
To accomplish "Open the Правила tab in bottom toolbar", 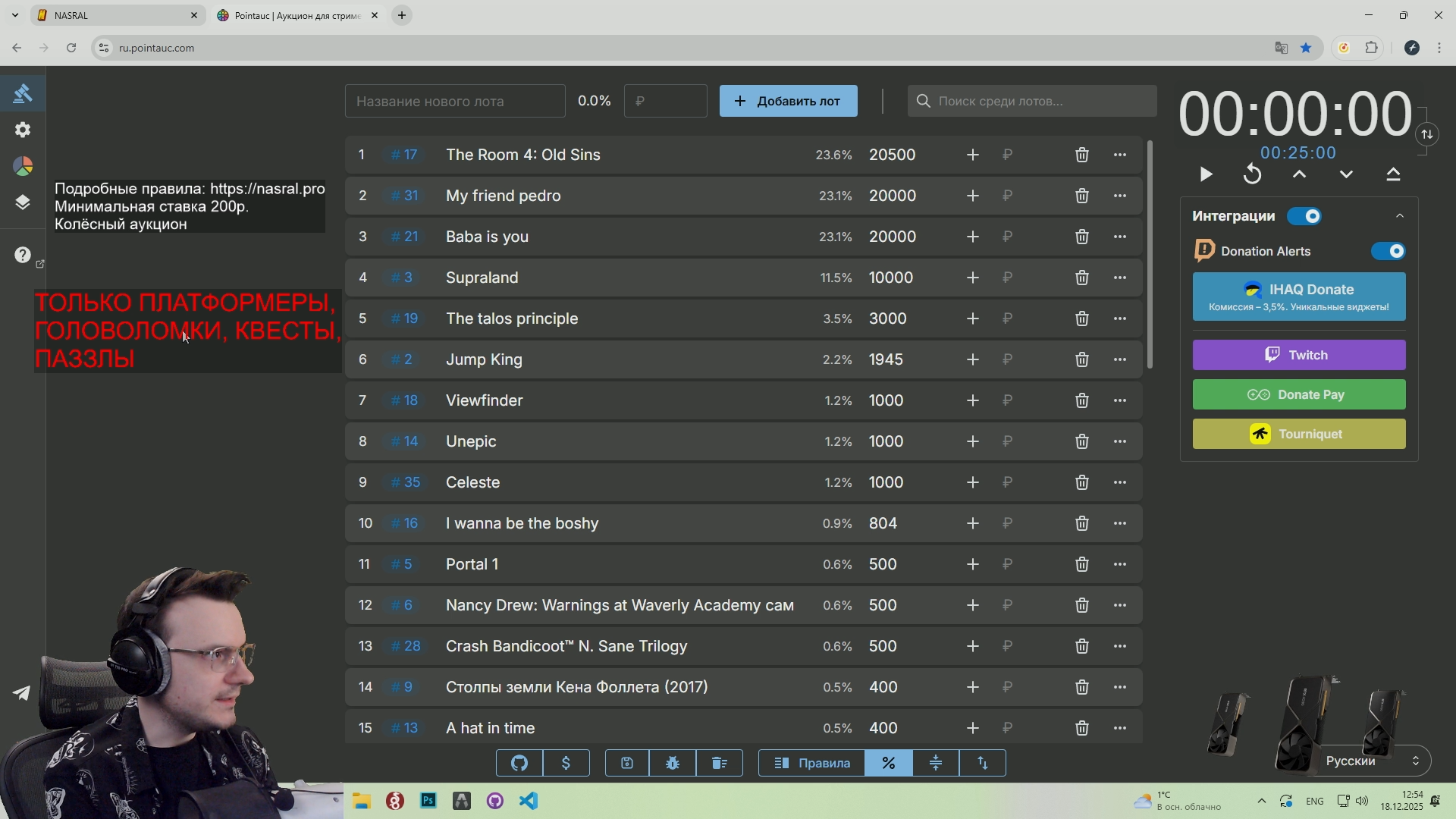I will point(811,763).
